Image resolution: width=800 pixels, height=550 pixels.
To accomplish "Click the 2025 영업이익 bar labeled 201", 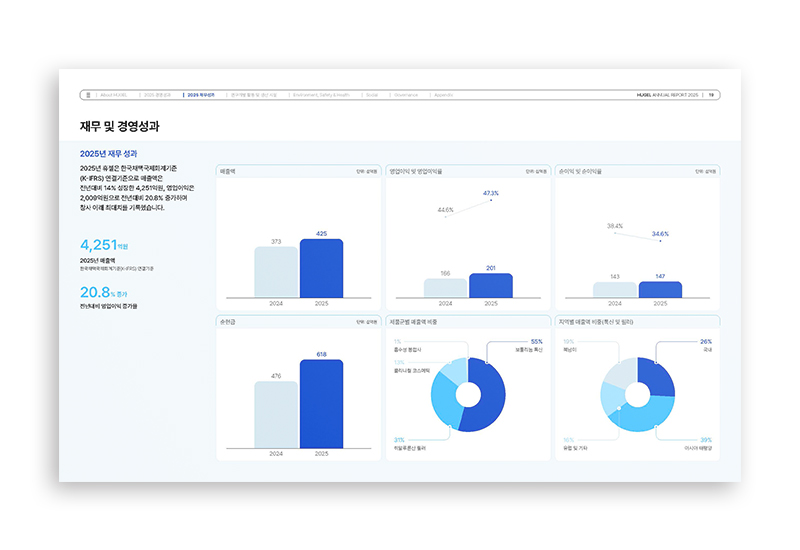I will click(491, 286).
